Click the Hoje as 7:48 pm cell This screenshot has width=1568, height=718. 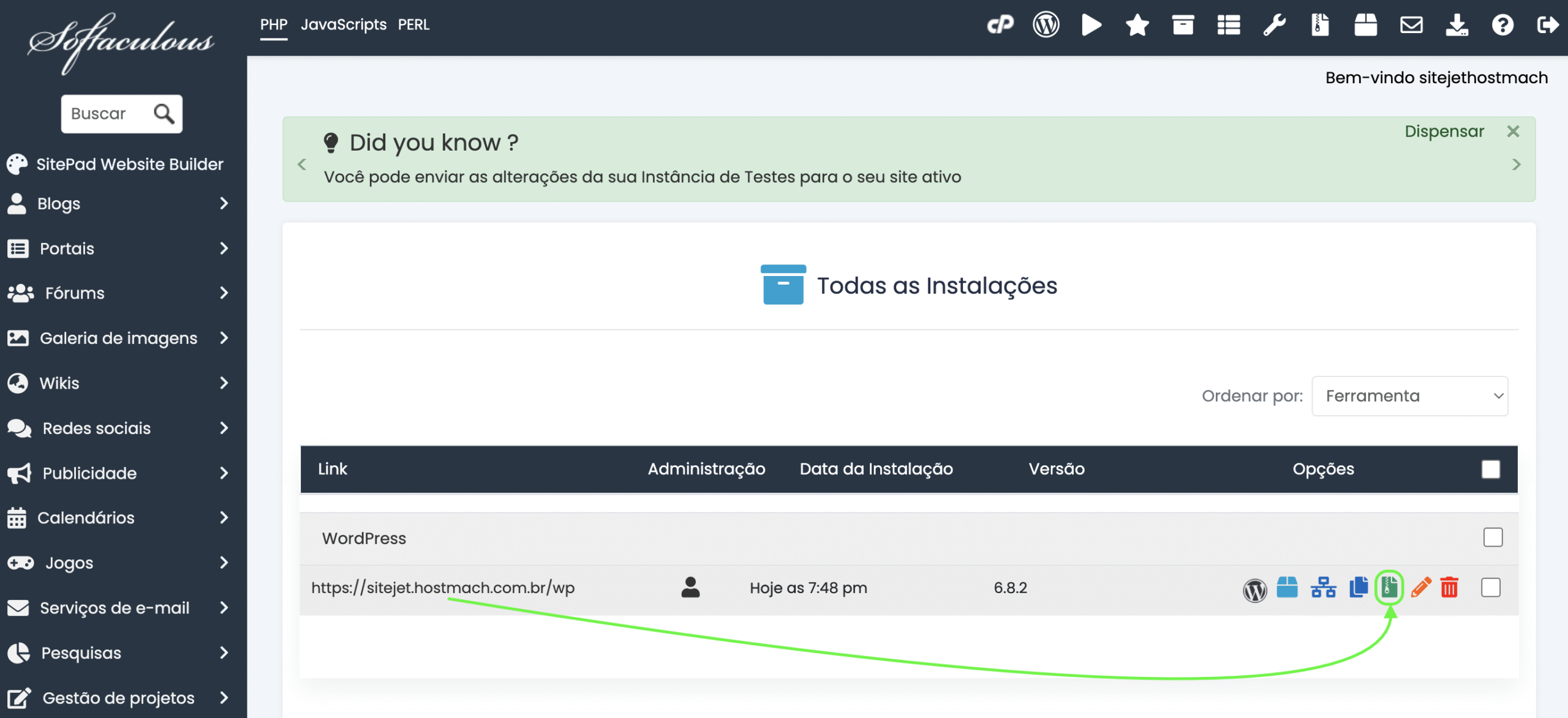[x=808, y=588]
